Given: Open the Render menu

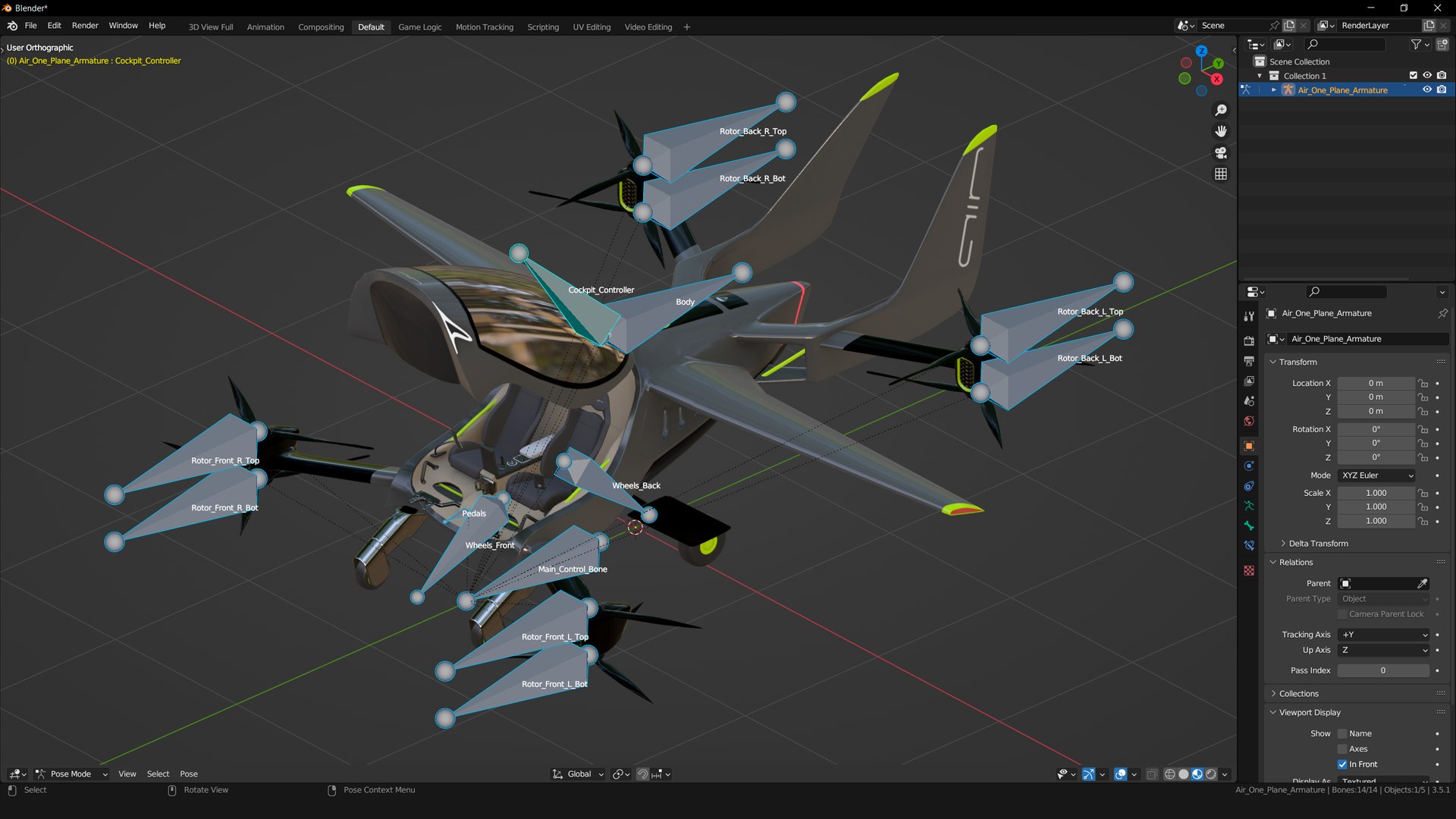Looking at the screenshot, I should pos(85,25).
